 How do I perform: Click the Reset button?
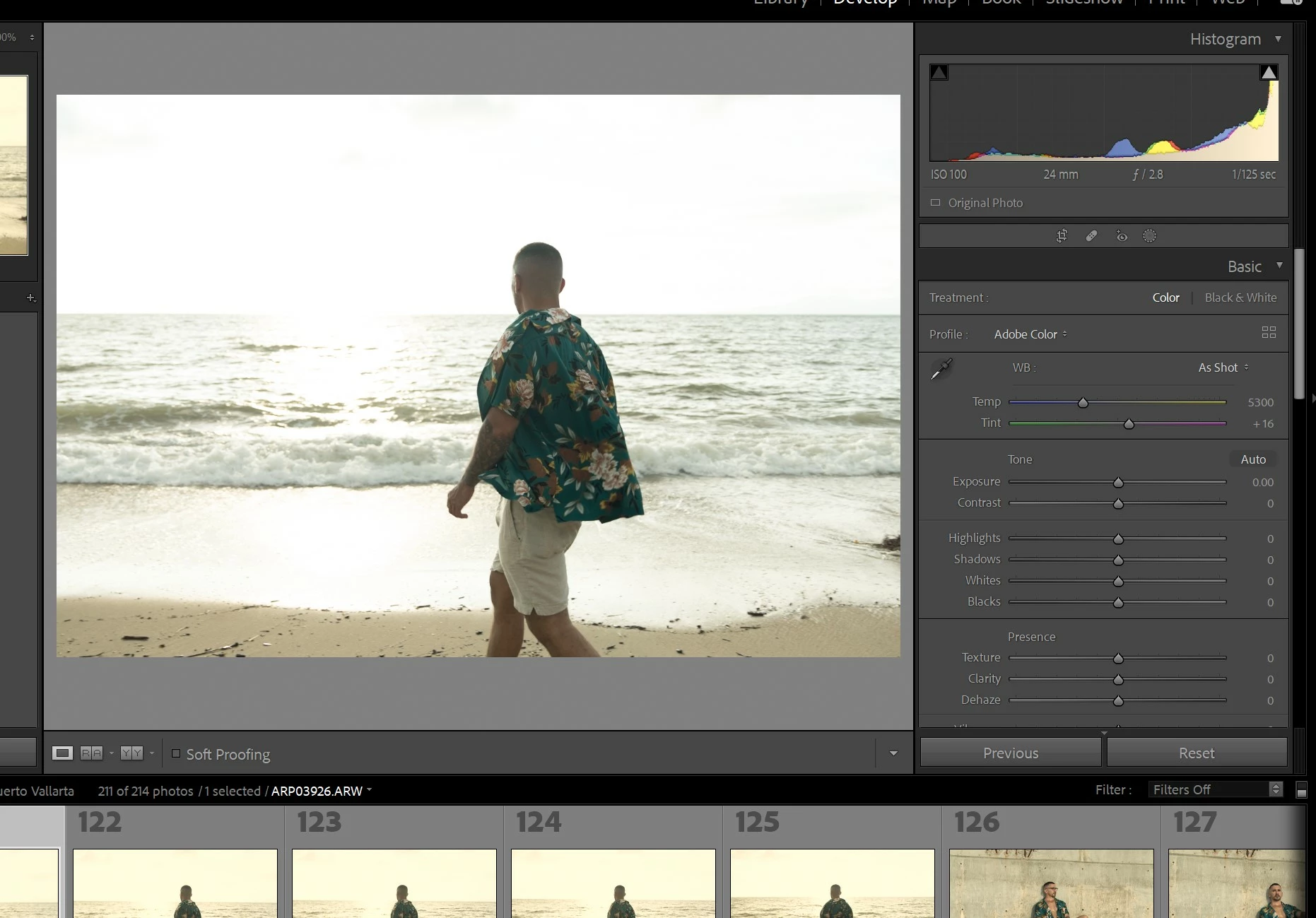click(x=1197, y=753)
